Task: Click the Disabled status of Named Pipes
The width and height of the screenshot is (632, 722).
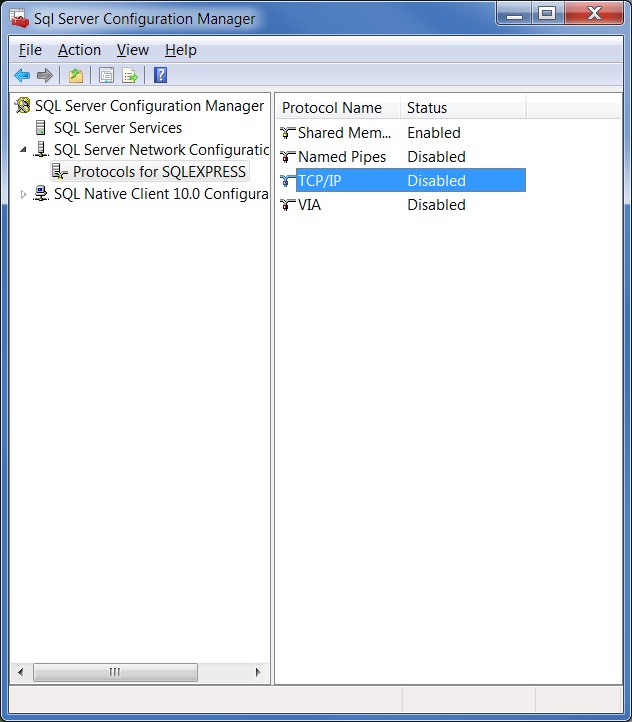Action: tap(436, 157)
